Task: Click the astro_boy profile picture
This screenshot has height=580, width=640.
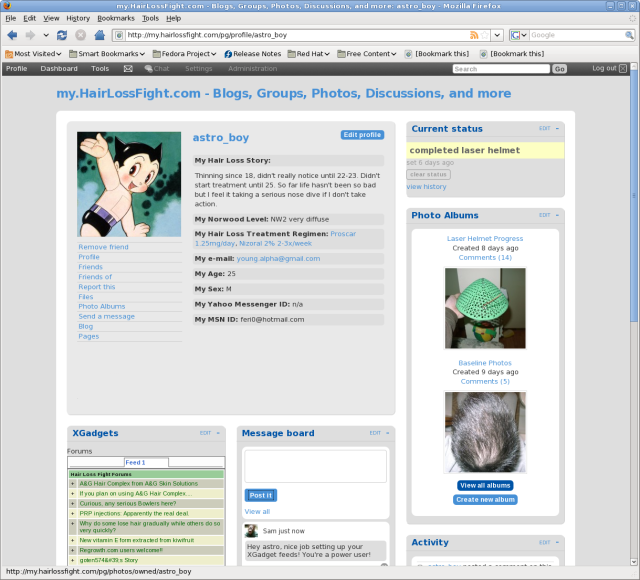Action: (129, 184)
